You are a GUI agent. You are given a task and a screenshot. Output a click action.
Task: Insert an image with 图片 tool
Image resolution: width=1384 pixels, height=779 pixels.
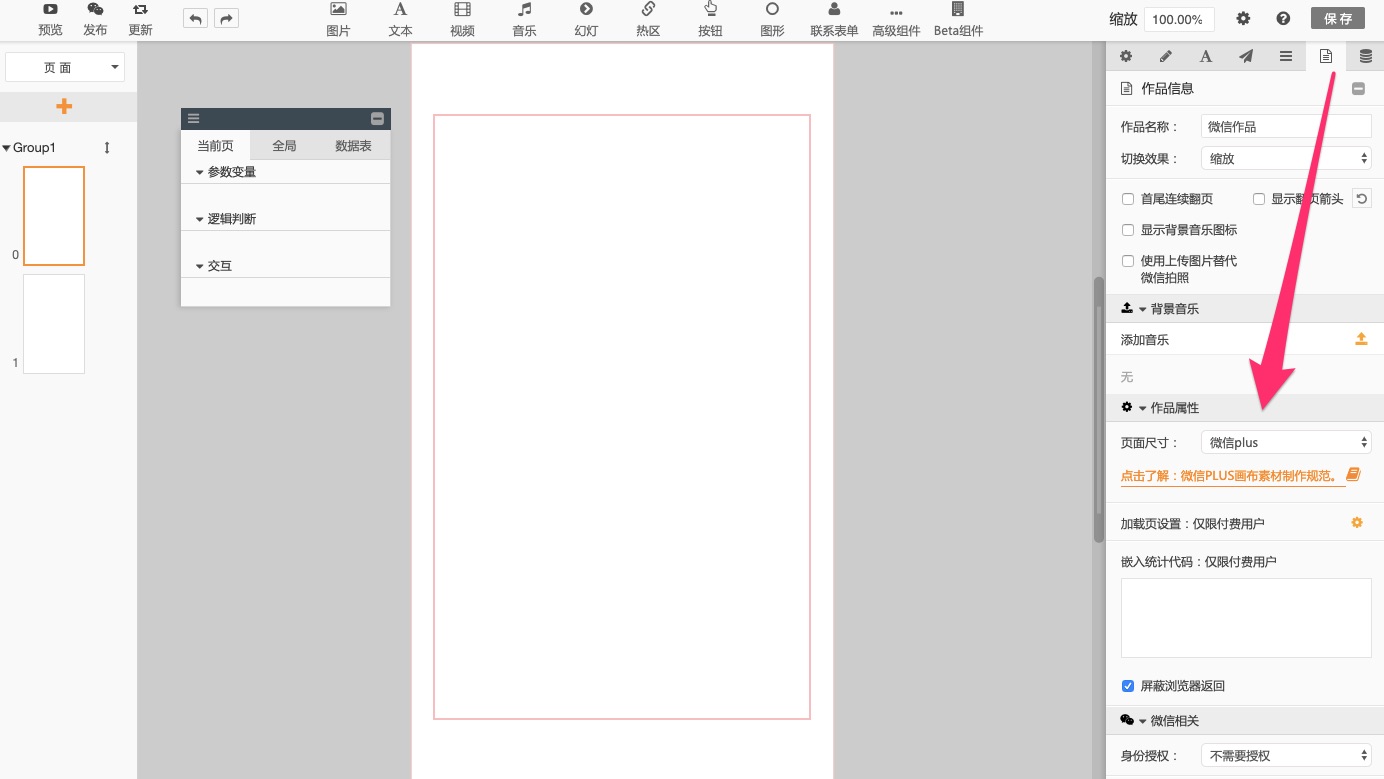[338, 10]
